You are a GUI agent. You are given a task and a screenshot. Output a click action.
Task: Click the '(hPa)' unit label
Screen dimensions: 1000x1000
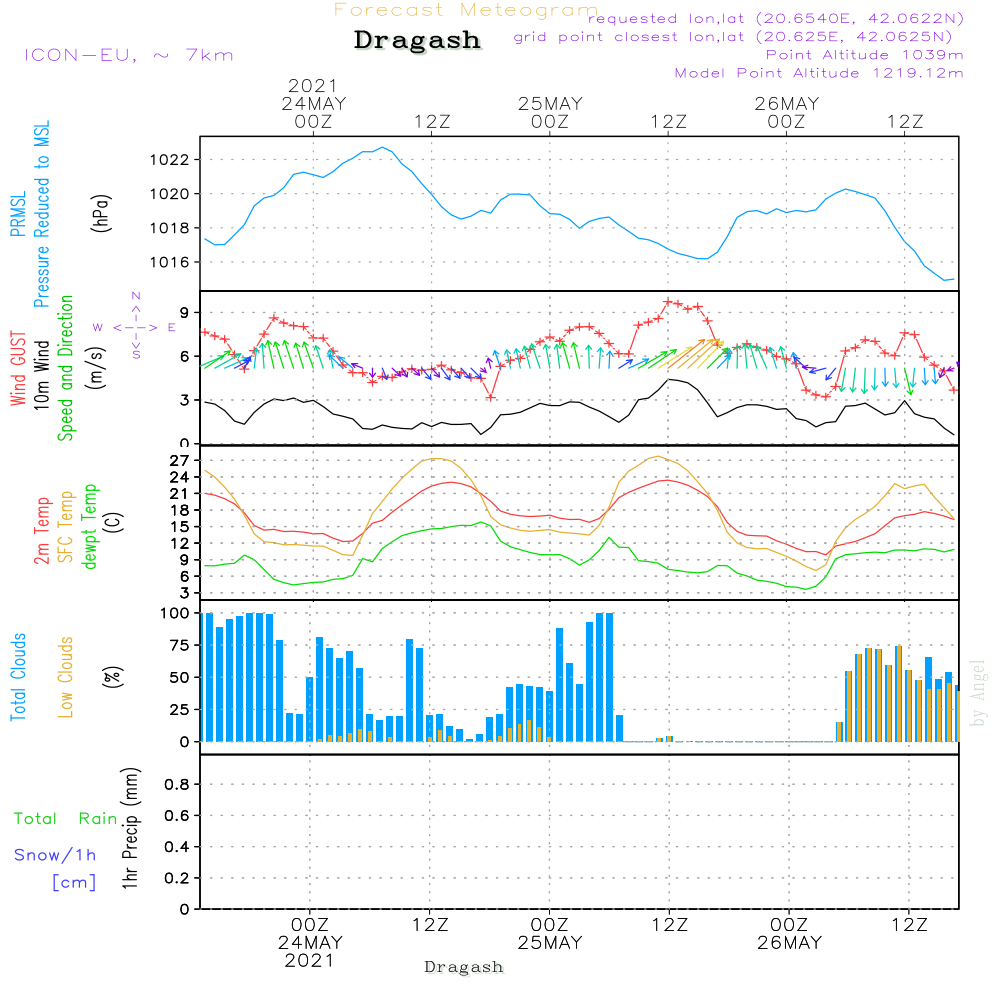[101, 213]
